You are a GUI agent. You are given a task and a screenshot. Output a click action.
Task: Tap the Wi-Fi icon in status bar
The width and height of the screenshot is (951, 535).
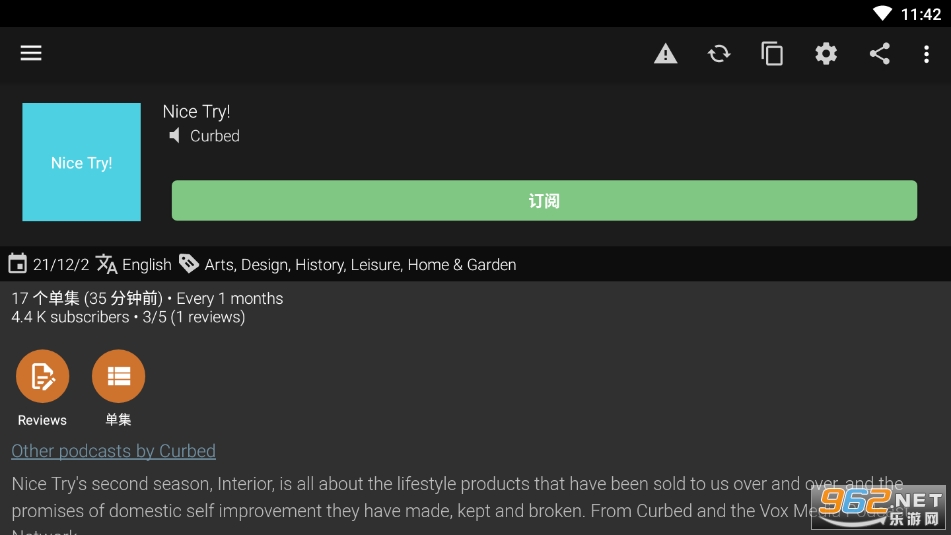(881, 14)
